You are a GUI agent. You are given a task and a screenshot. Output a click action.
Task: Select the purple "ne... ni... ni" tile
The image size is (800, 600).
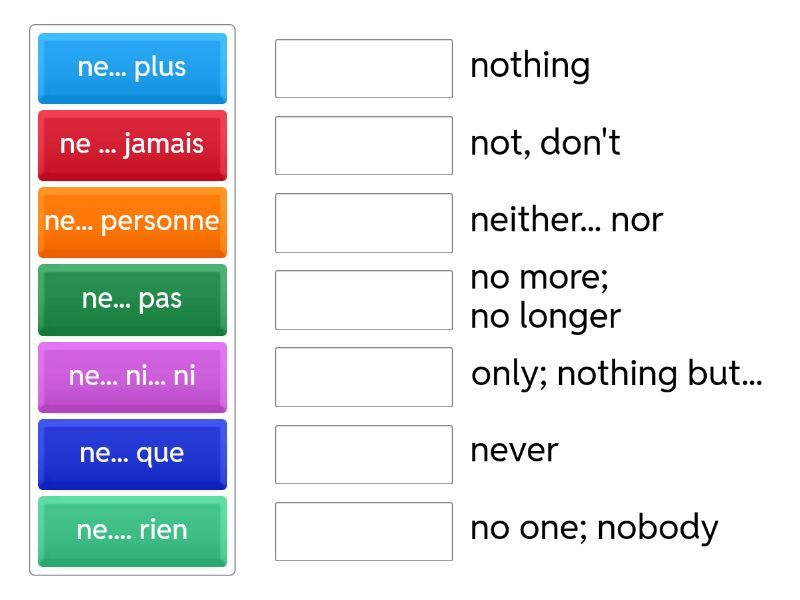(x=132, y=377)
